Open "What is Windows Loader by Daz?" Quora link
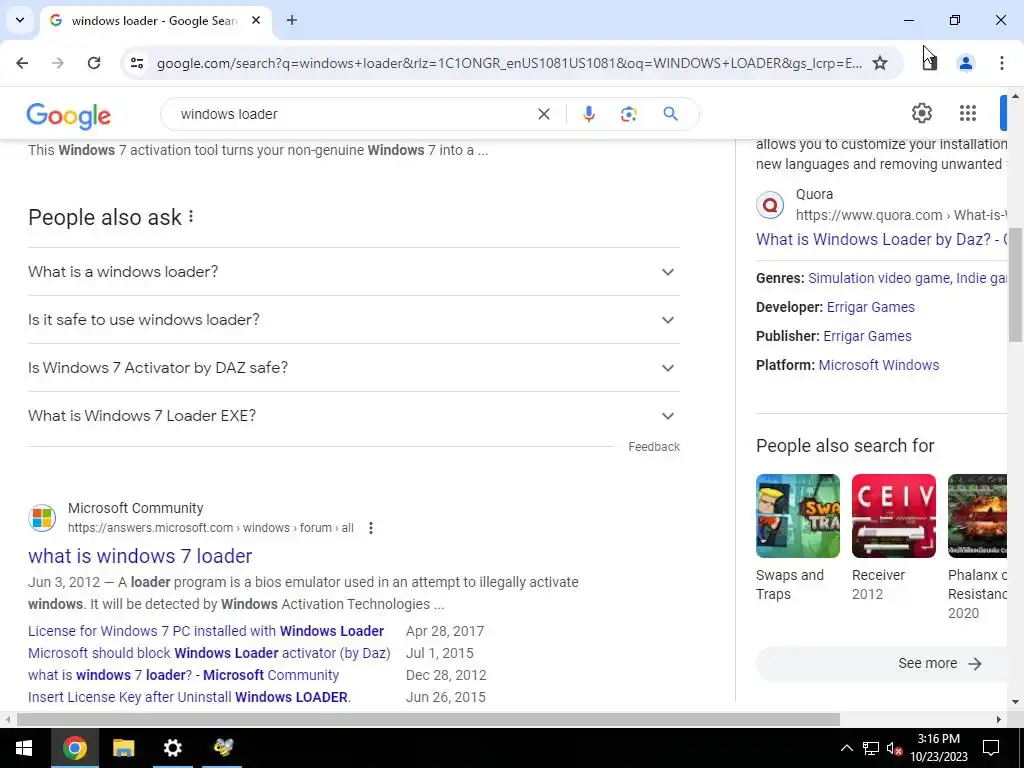The width and height of the screenshot is (1024, 768). click(x=881, y=239)
